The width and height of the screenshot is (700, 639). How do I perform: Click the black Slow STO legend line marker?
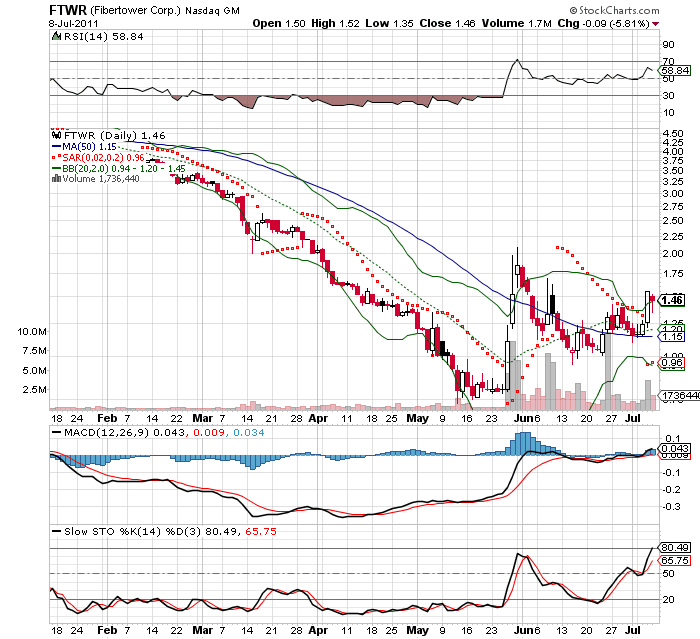click(56, 531)
